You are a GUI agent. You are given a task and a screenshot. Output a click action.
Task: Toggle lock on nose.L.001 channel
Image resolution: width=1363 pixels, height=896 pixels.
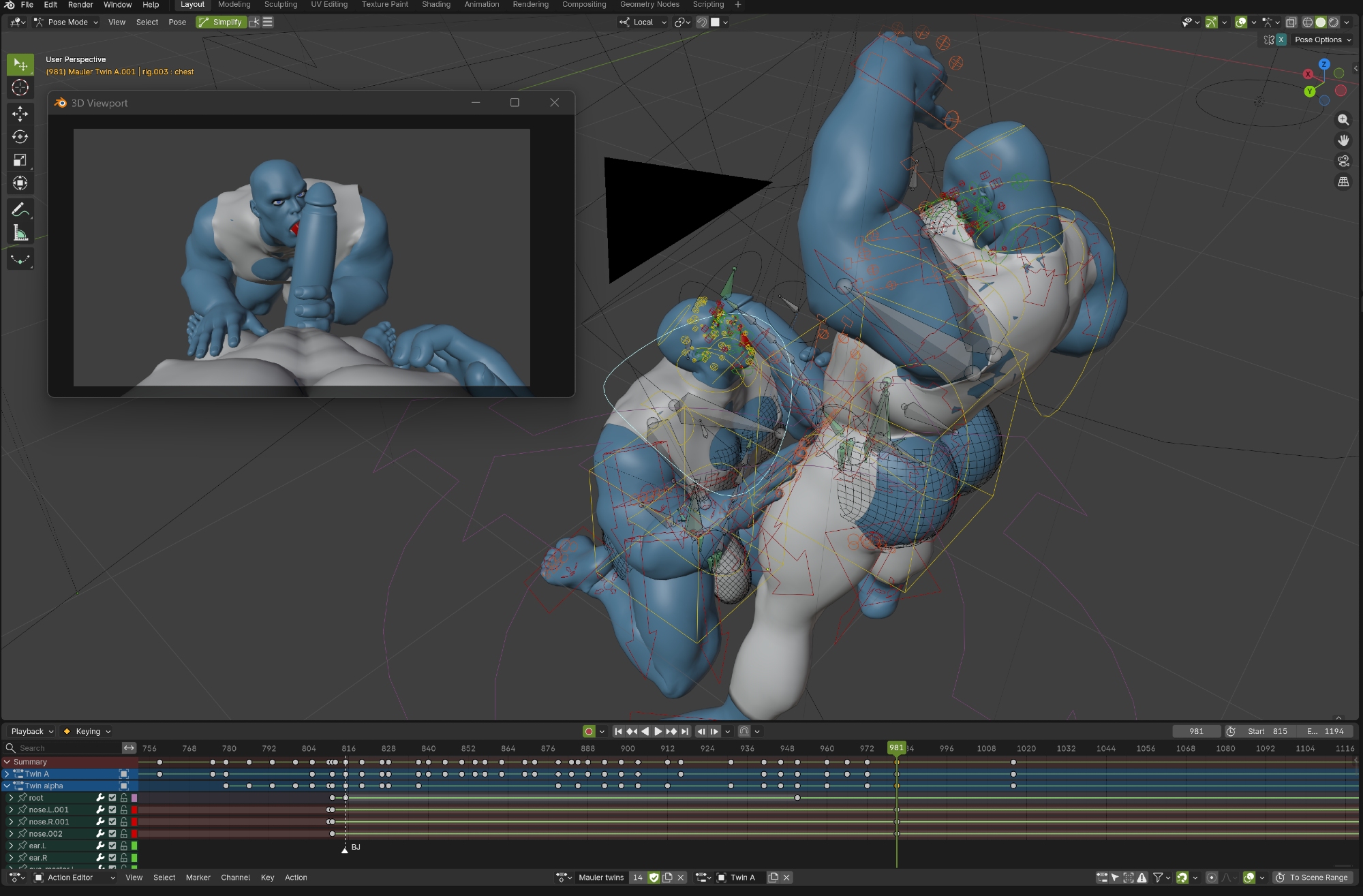click(123, 810)
